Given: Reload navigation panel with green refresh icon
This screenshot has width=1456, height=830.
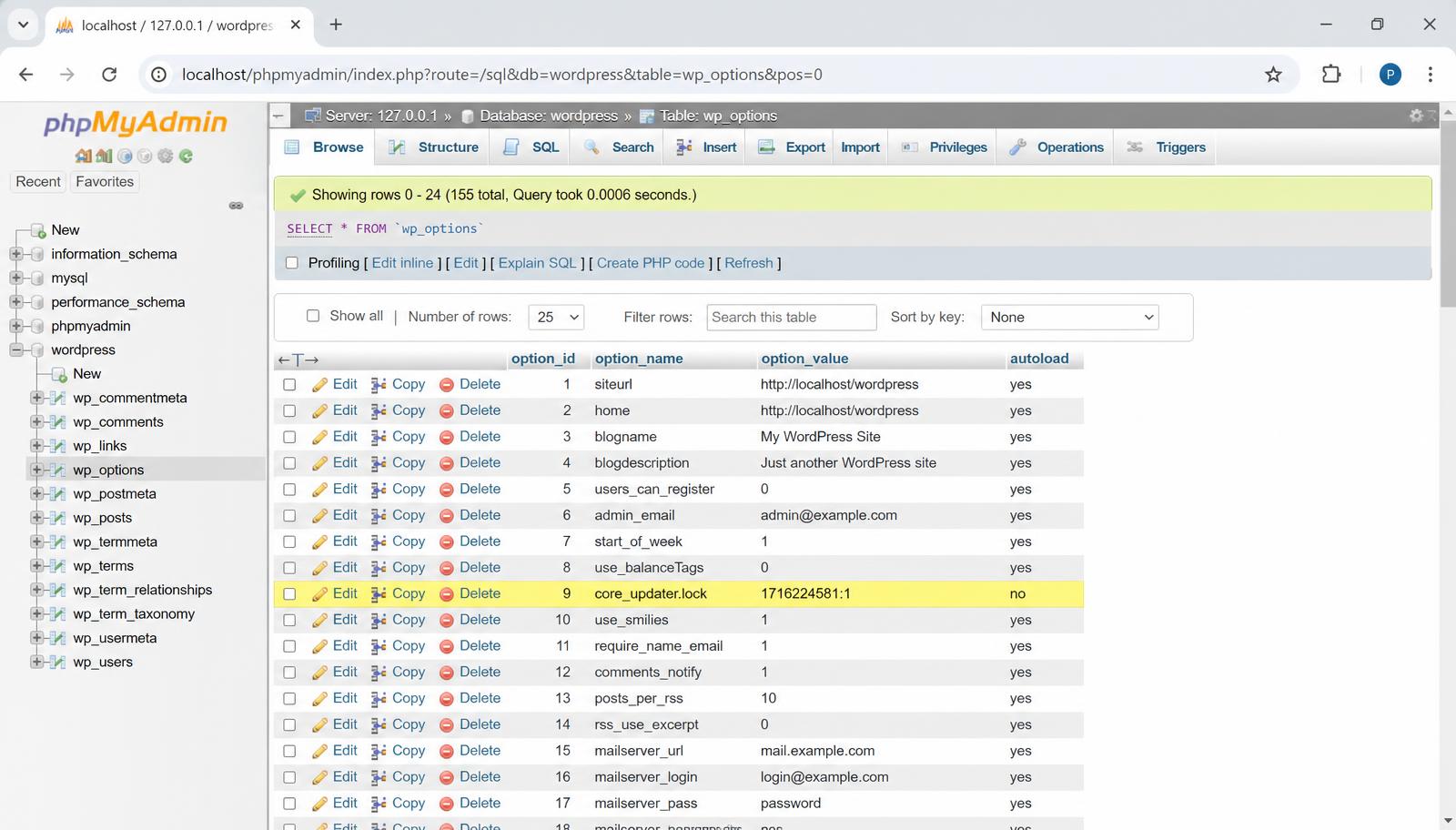Looking at the screenshot, I should [x=186, y=157].
